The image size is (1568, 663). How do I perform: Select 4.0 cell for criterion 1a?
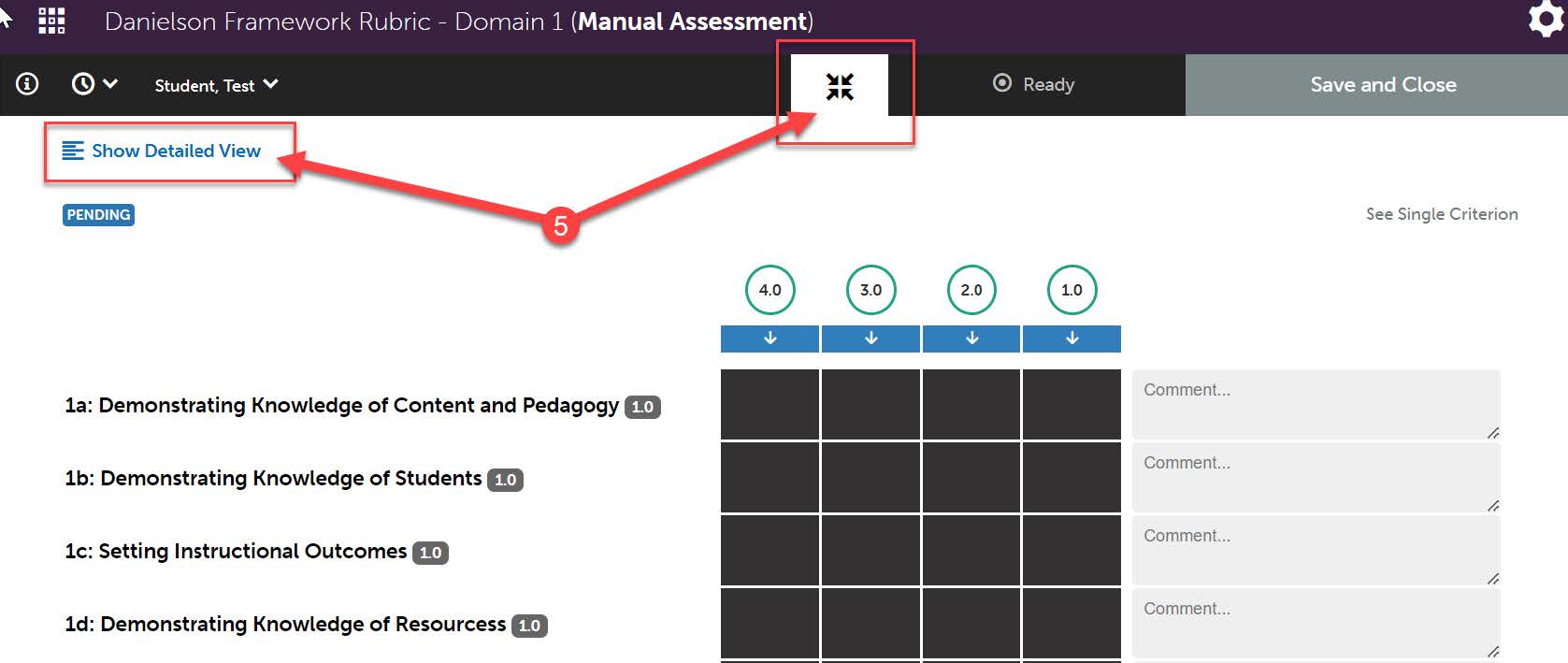pyautogui.click(x=770, y=404)
